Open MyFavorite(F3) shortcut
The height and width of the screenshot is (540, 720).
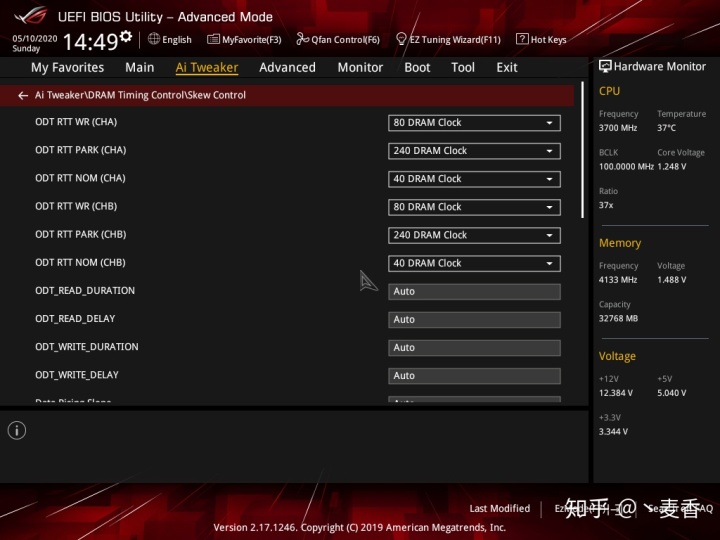pyautogui.click(x=244, y=39)
